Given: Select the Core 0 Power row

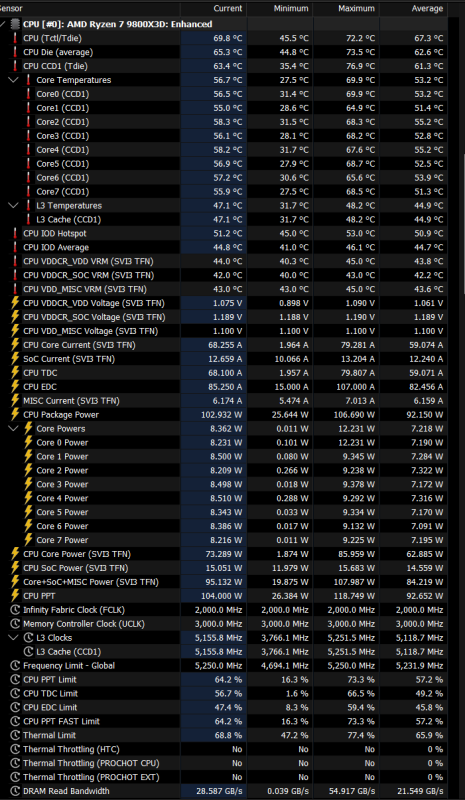Looking at the screenshot, I should (x=224, y=442).
